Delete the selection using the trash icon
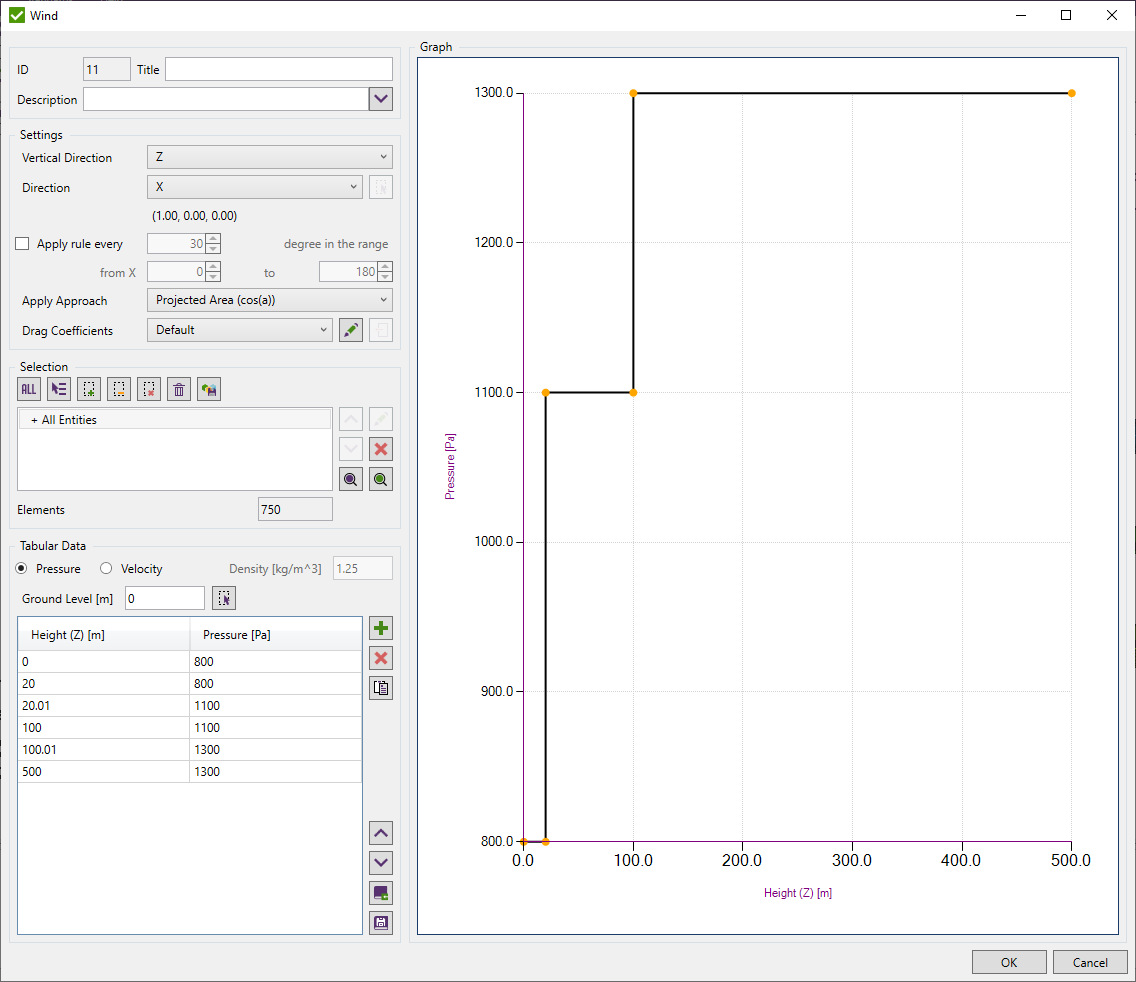1136x982 pixels. pyautogui.click(x=178, y=388)
